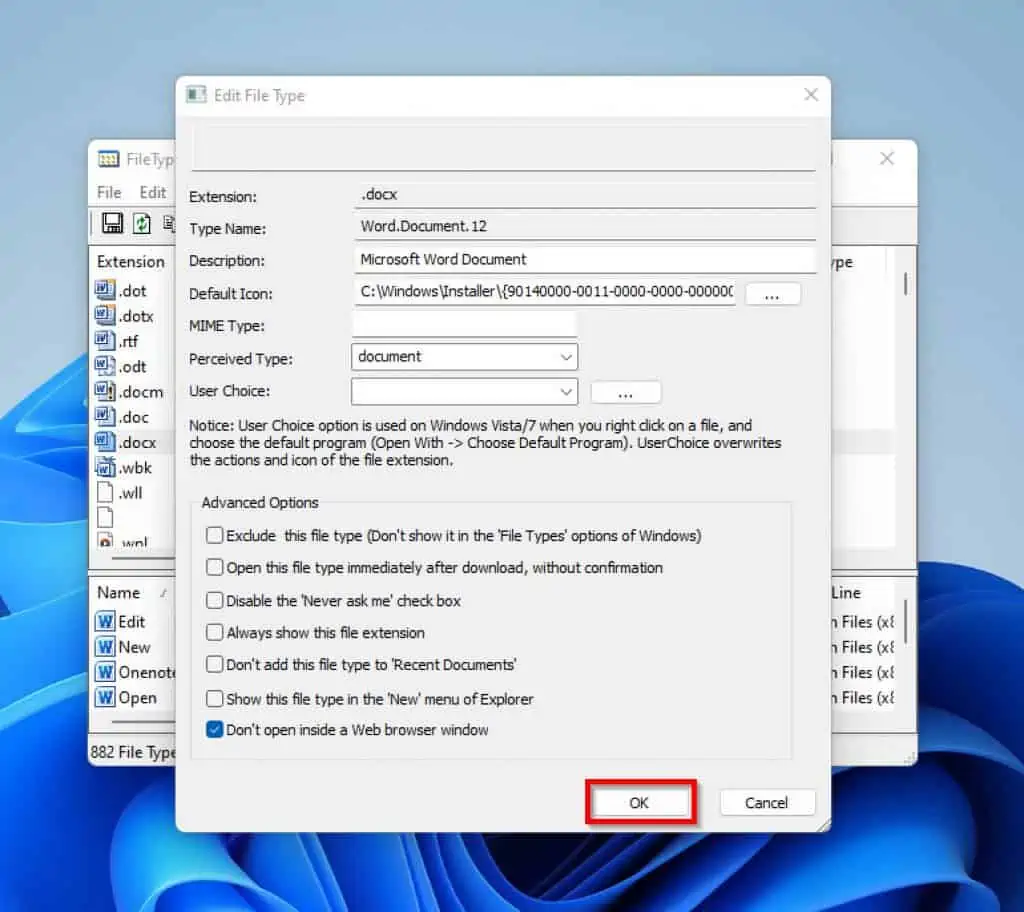Click the Refresh toolbar icon
The height and width of the screenshot is (912, 1024).
[142, 223]
